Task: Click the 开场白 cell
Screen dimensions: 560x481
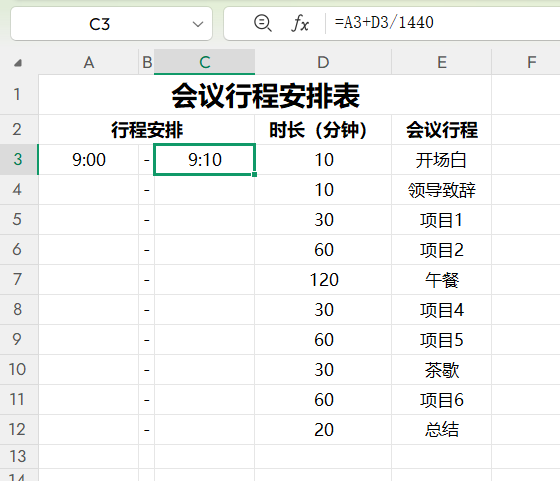Action: click(441, 160)
